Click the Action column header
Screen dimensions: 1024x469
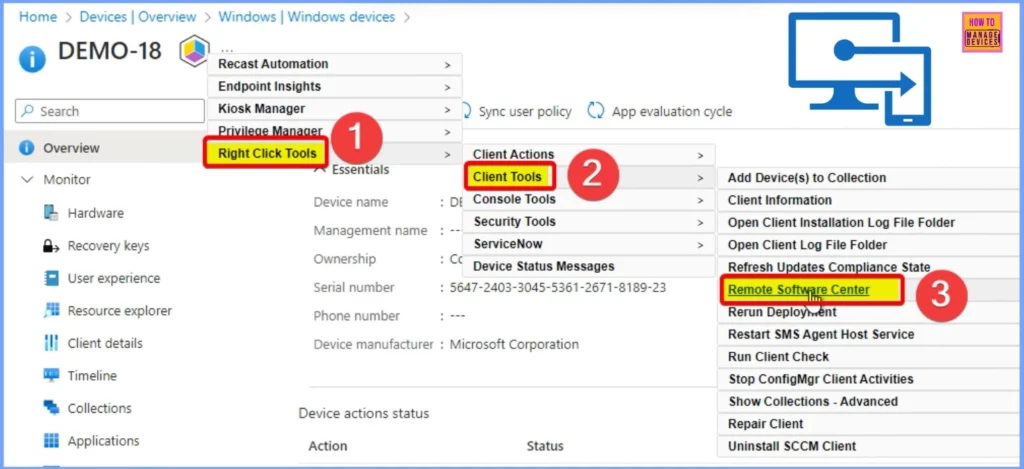click(328, 446)
